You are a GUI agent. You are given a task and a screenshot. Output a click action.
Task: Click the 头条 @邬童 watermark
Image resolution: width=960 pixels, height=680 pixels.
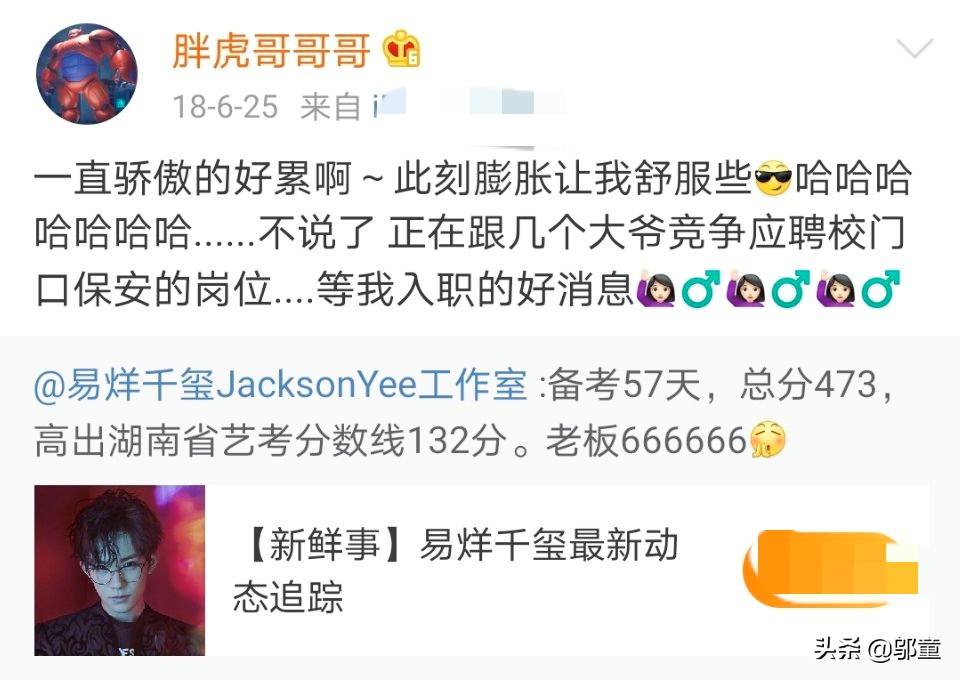click(x=877, y=648)
